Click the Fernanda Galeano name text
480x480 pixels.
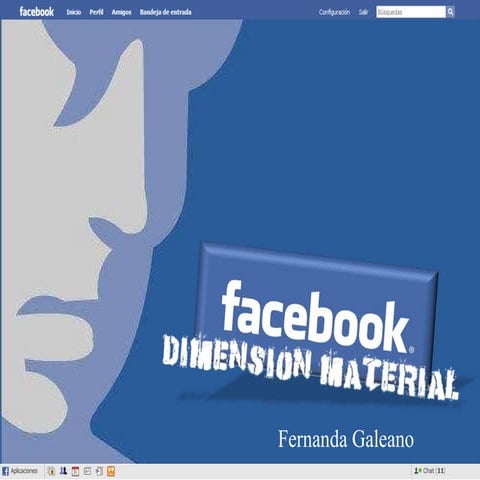coord(346,439)
